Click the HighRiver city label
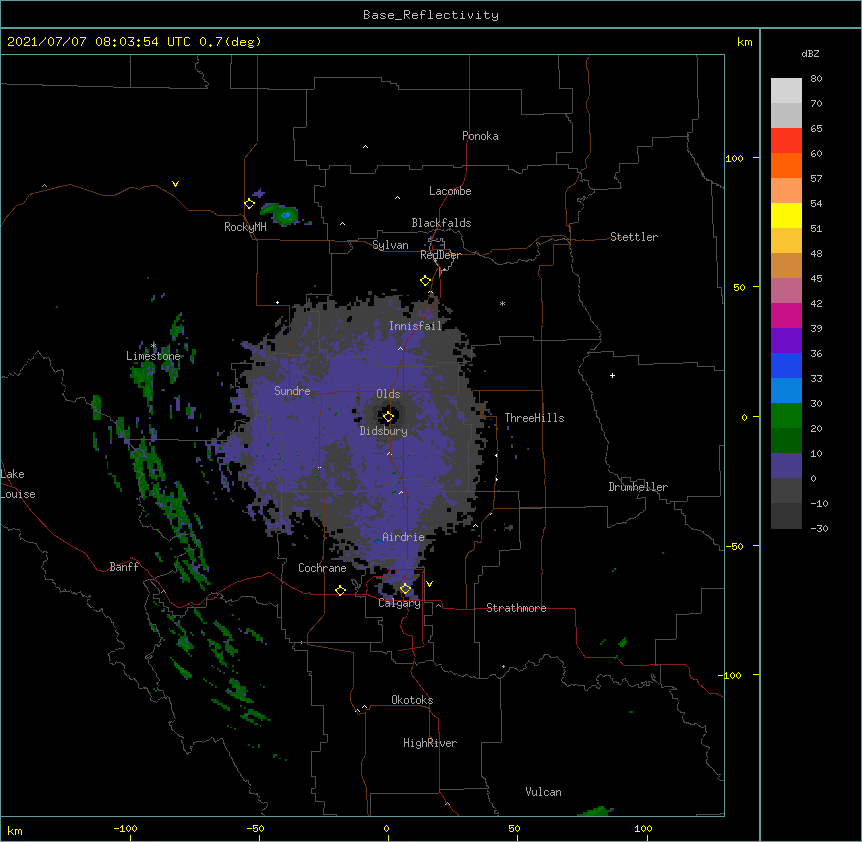Image resolution: width=862 pixels, height=842 pixels. point(430,743)
